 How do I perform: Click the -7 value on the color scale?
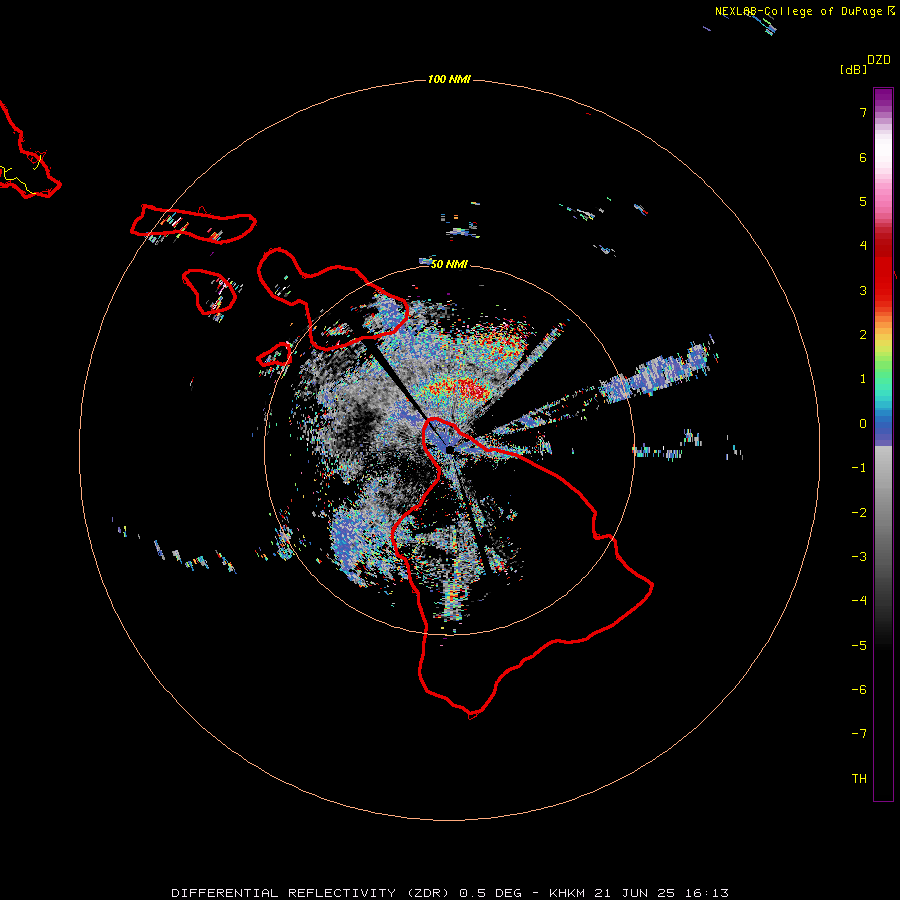click(859, 734)
